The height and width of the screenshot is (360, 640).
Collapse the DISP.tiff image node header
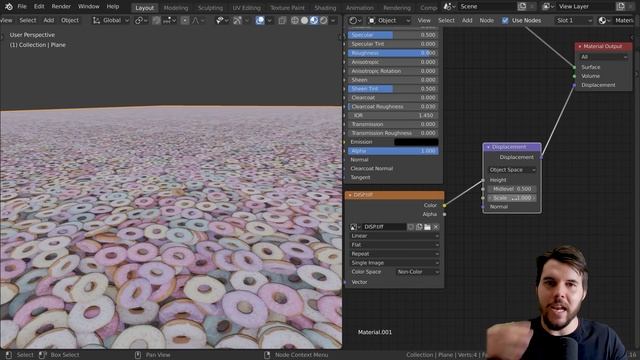pyautogui.click(x=350, y=195)
